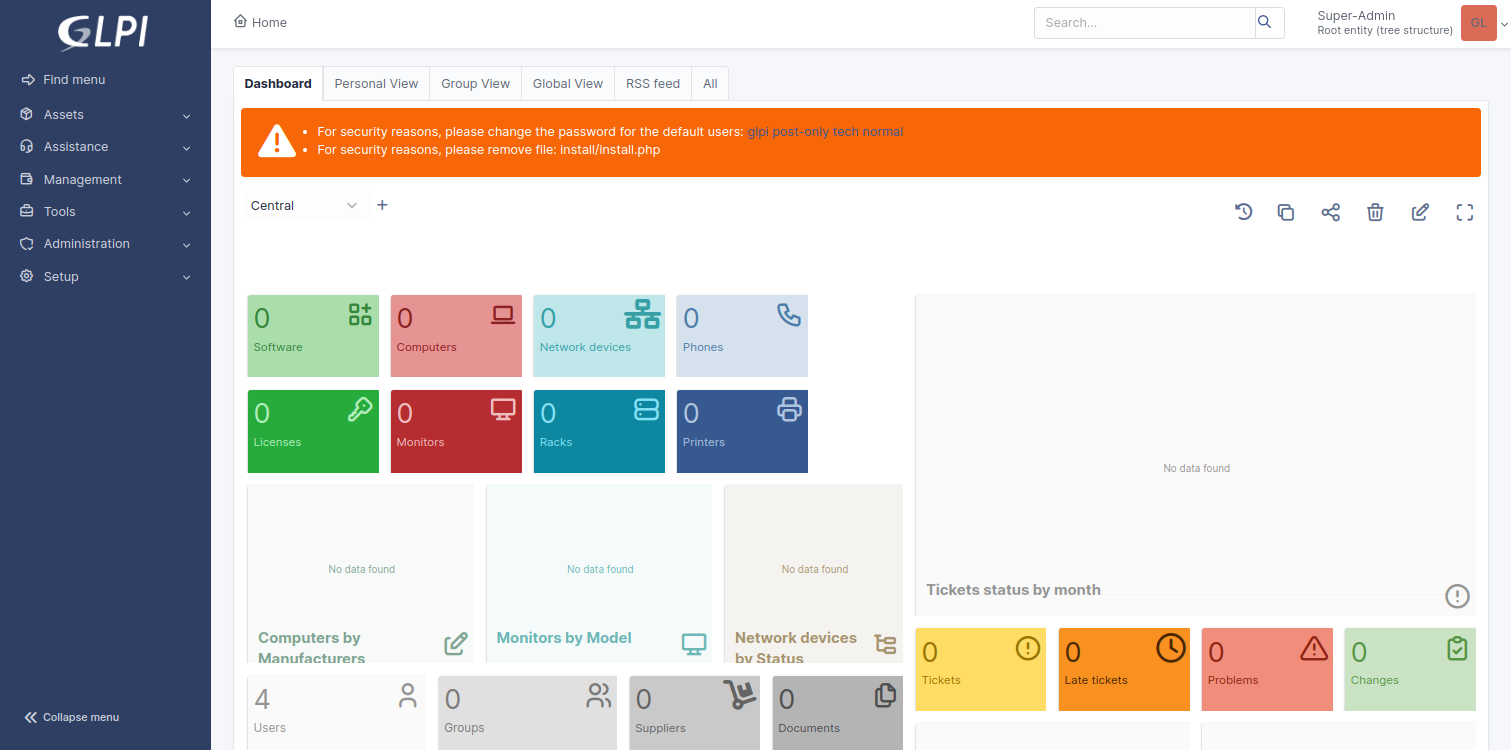The height and width of the screenshot is (750, 1511).
Task: Open the yellow Tickets counter card
Action: click(980, 668)
